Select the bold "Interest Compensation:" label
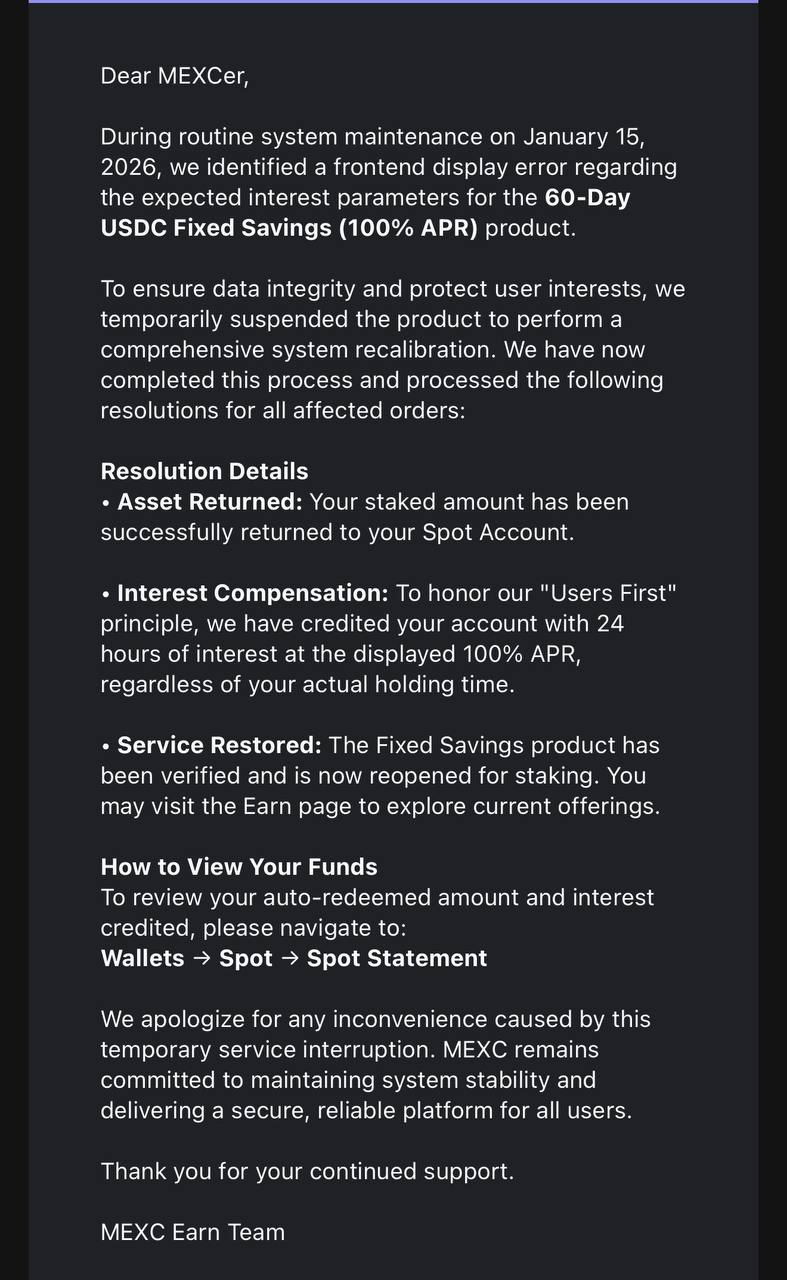 point(252,593)
